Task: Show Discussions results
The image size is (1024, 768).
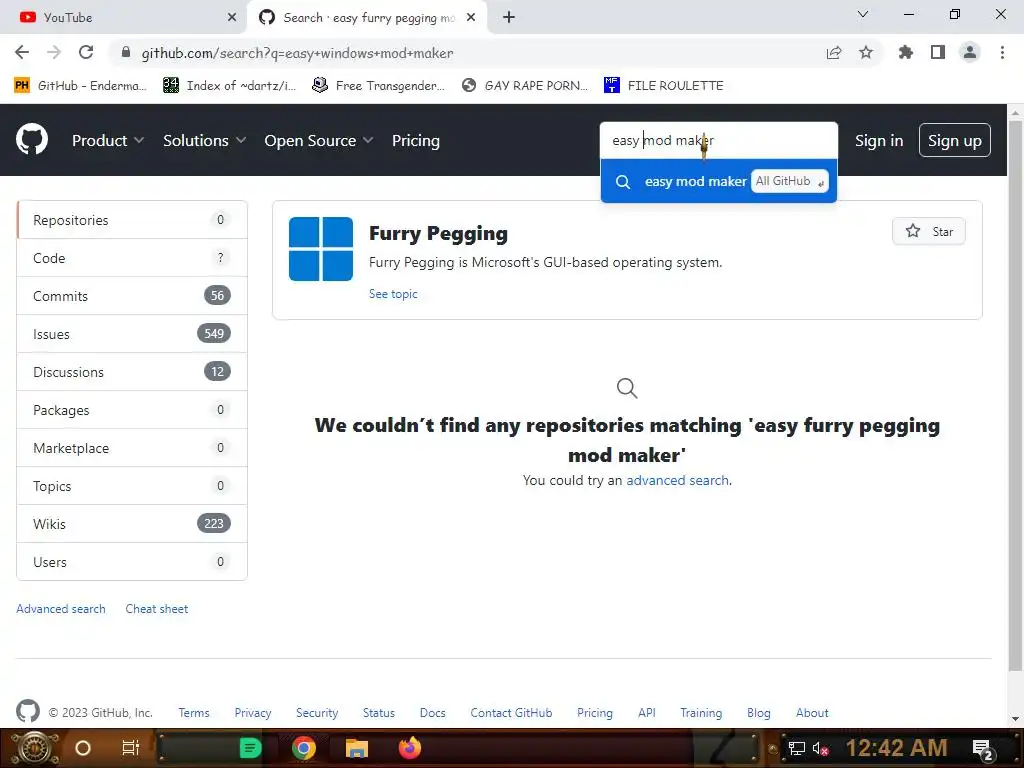Action: [132, 372]
